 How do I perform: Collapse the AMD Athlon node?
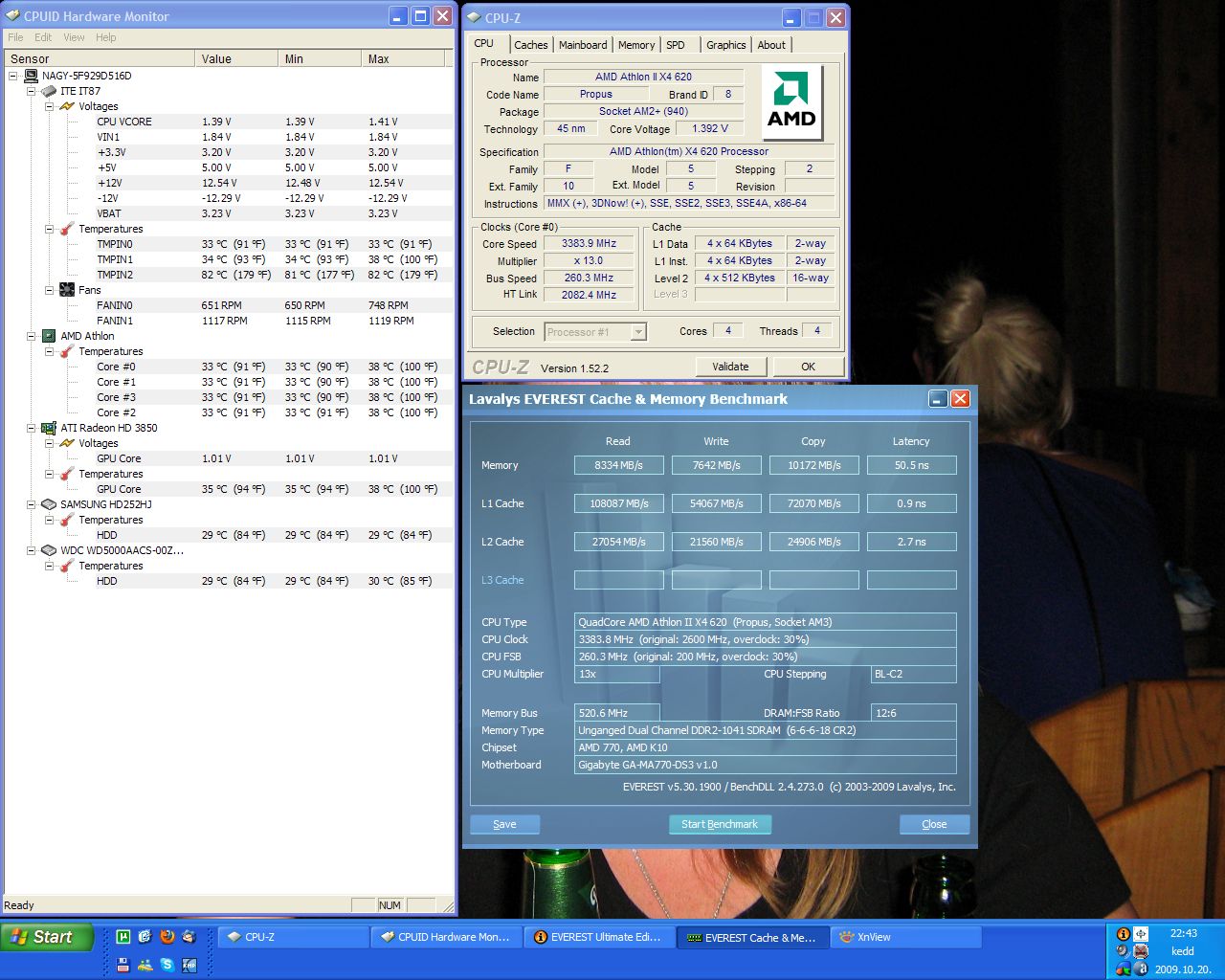pyautogui.click(x=31, y=336)
